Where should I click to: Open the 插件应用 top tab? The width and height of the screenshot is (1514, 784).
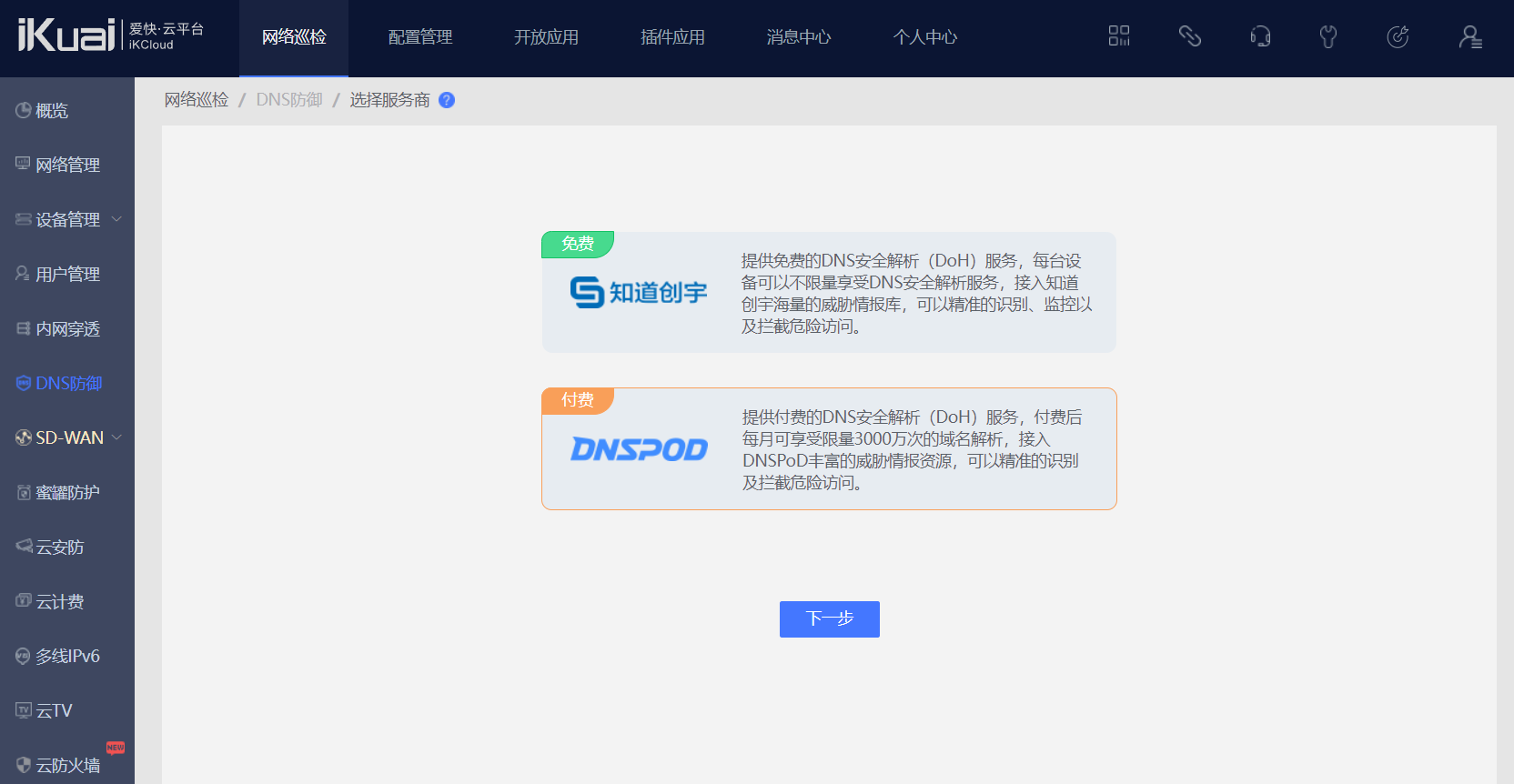672,37
